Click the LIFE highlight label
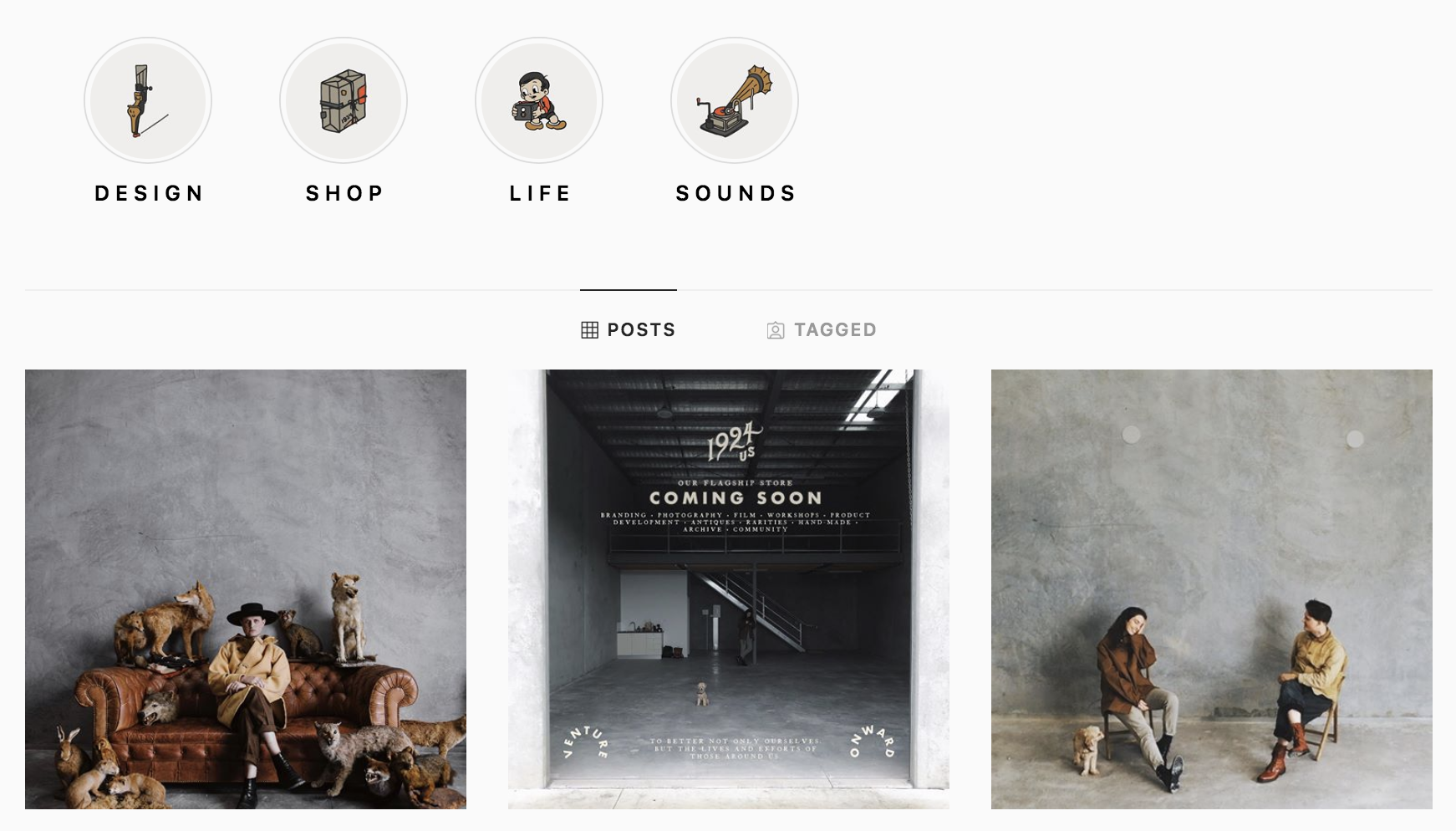 point(540,193)
